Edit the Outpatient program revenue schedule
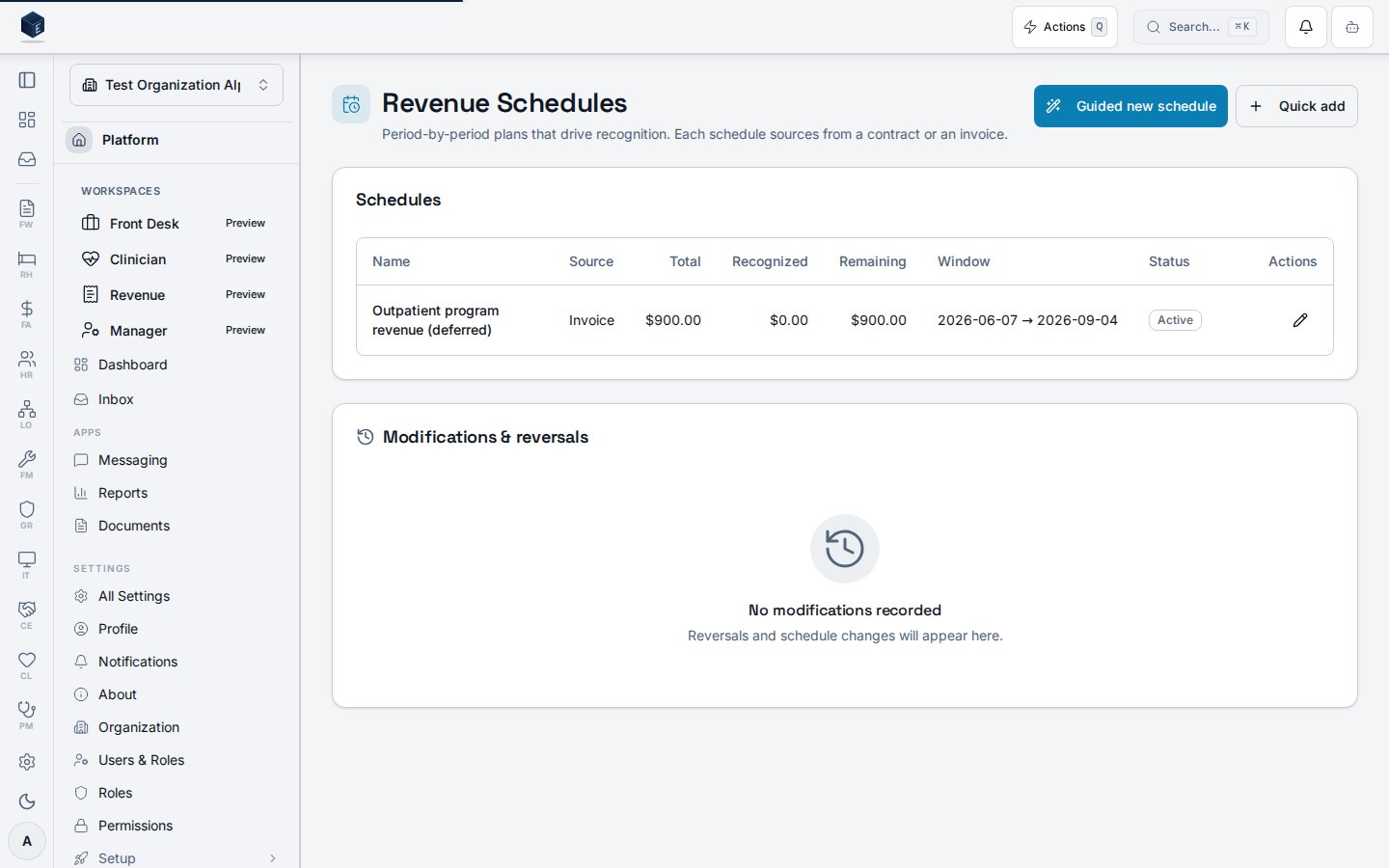This screenshot has height=868, width=1389. point(1300,320)
